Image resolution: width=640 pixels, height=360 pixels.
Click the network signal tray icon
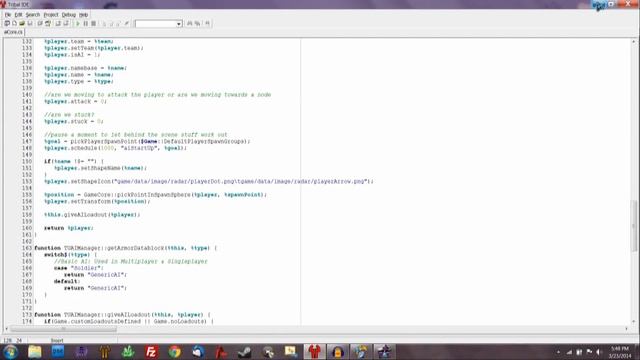[x=569, y=352]
